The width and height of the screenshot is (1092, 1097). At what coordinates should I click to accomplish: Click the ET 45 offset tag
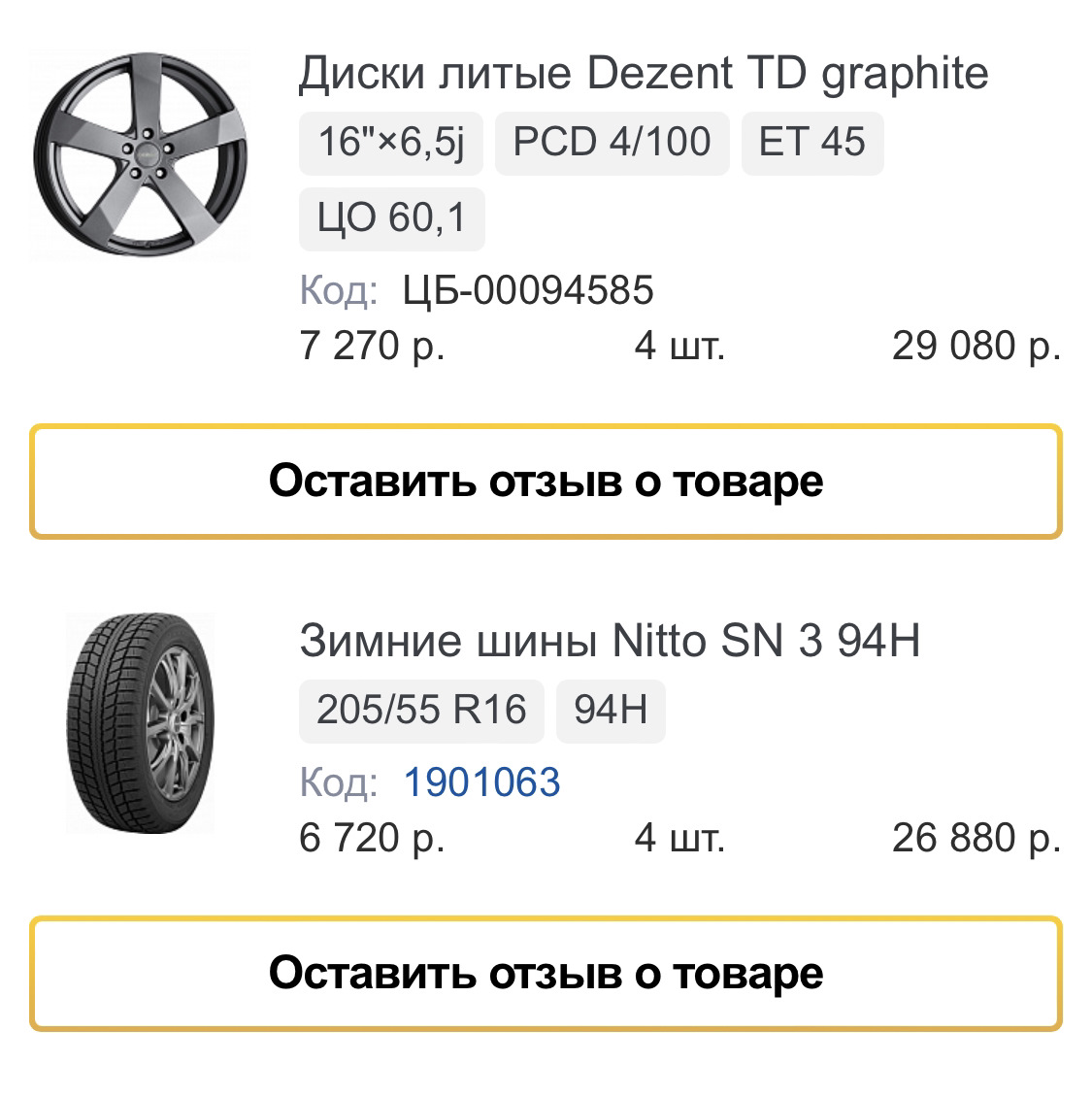[x=811, y=143]
